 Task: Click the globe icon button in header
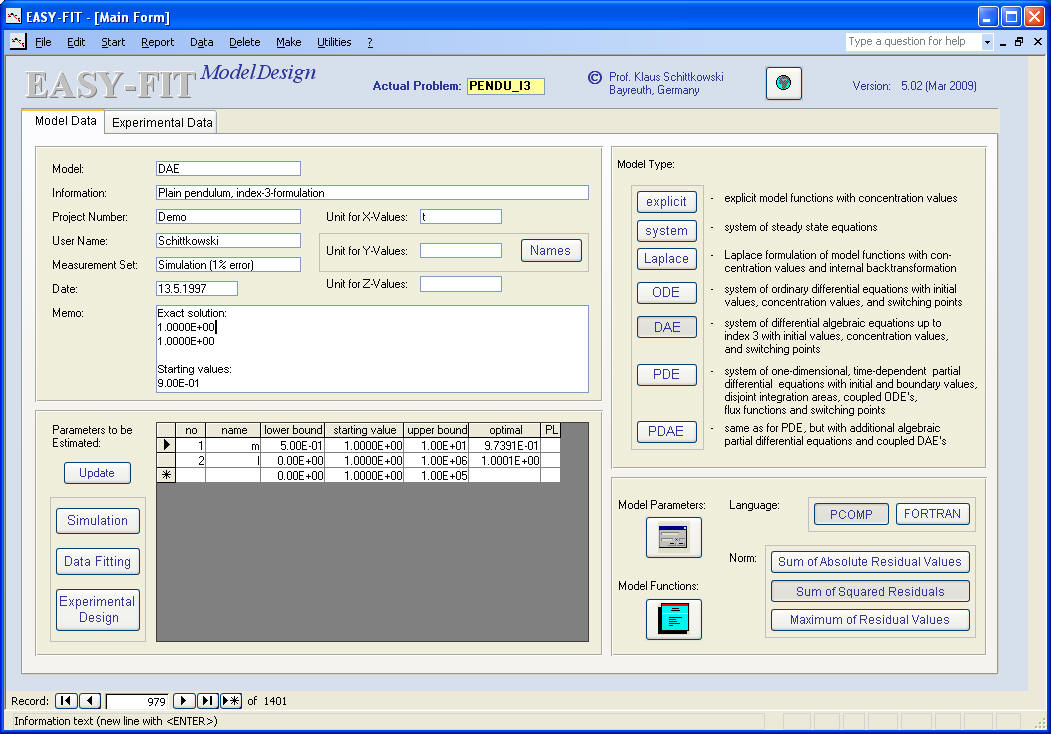tap(783, 84)
